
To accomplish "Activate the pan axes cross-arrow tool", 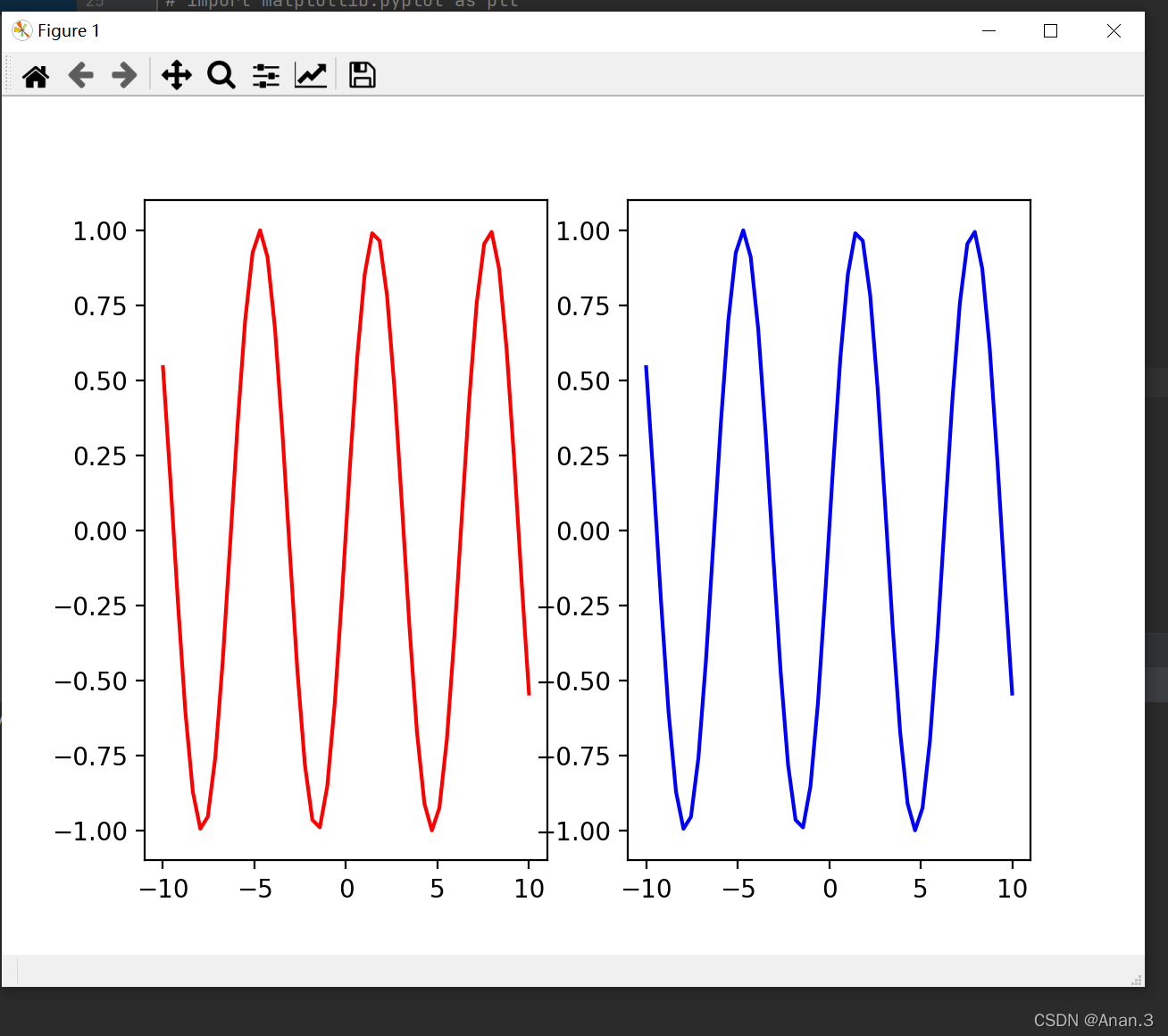I will pos(177,75).
